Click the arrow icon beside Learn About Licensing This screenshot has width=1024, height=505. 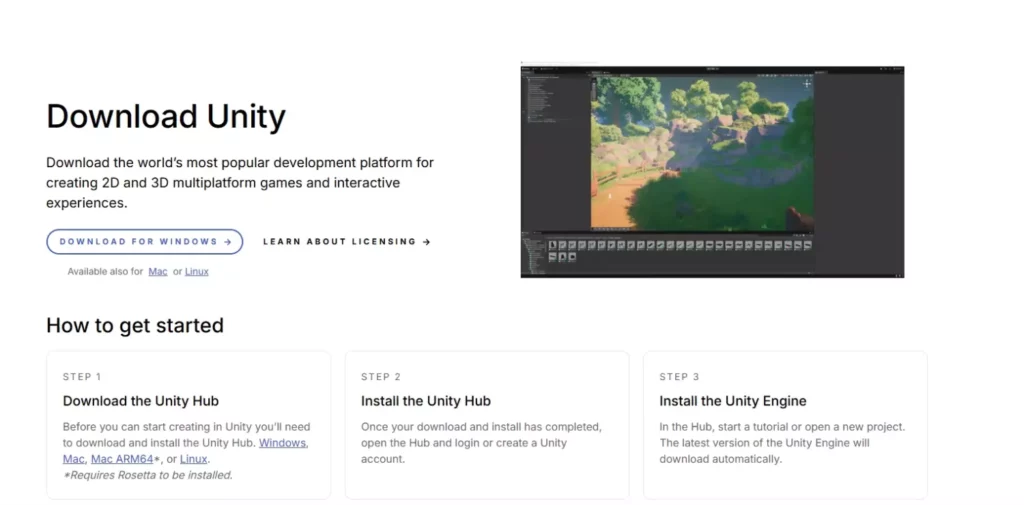426,242
